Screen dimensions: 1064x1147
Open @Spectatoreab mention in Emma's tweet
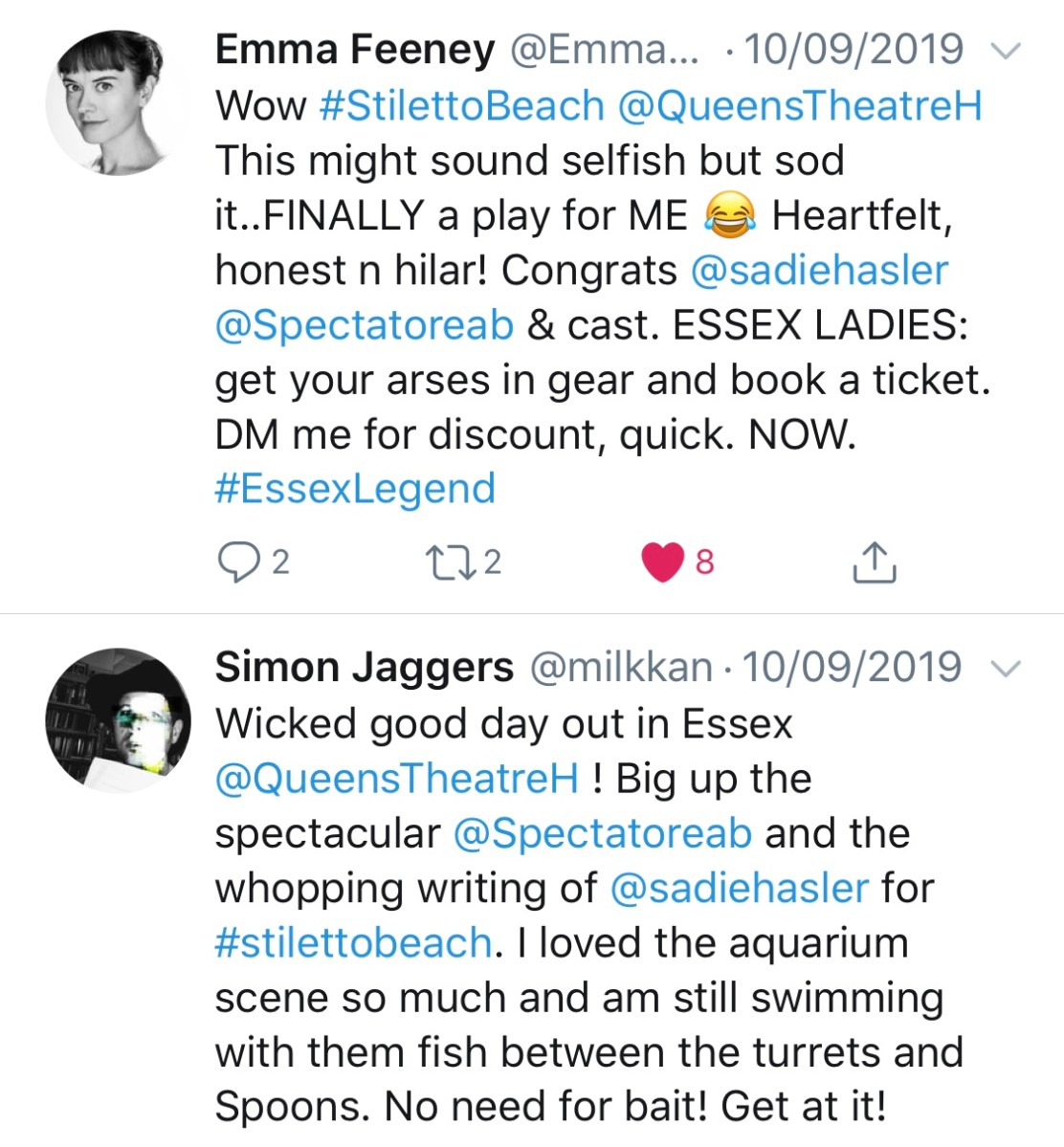pos(365,325)
